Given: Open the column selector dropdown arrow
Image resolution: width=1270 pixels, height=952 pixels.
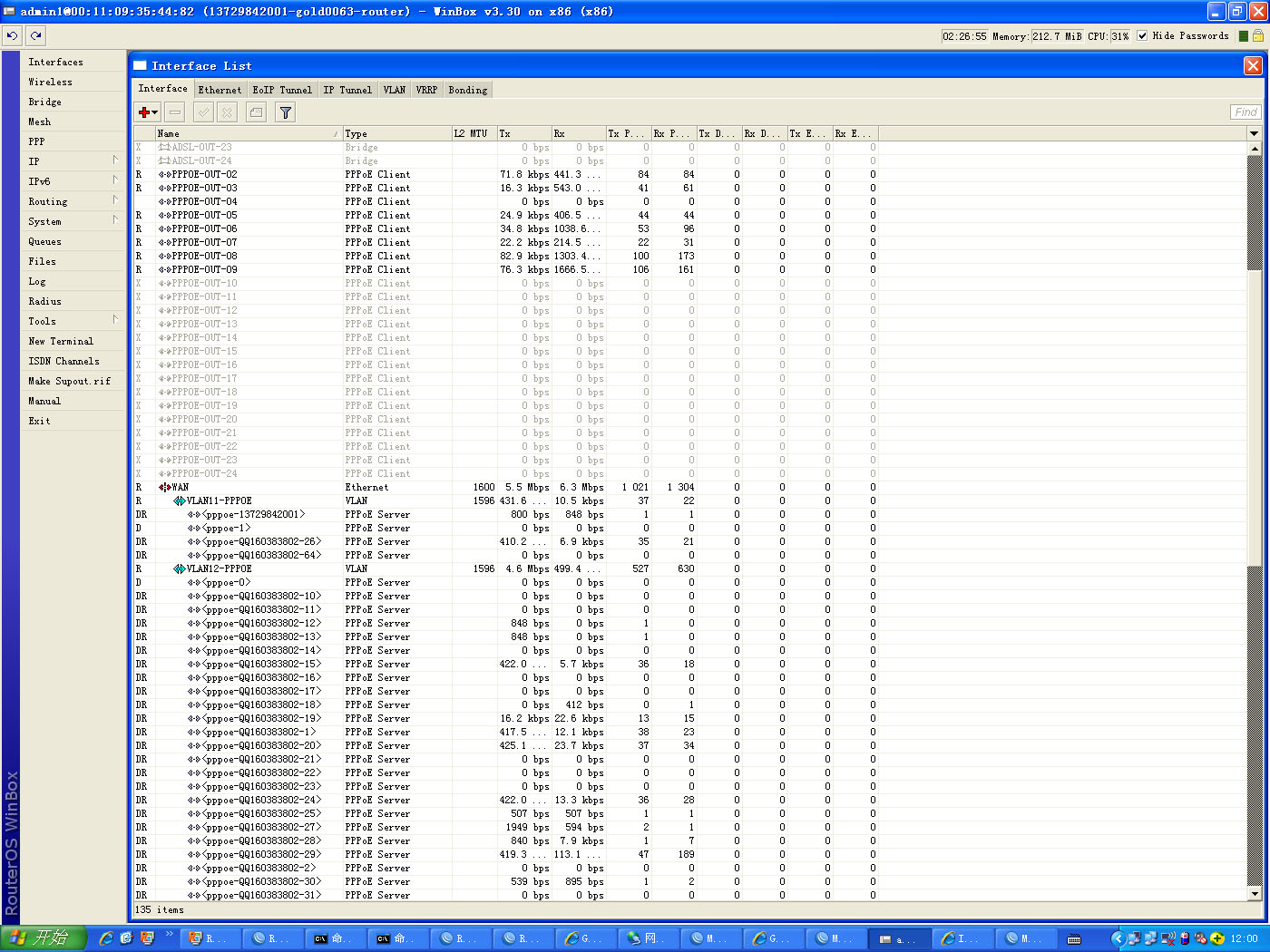Looking at the screenshot, I should [x=1255, y=133].
